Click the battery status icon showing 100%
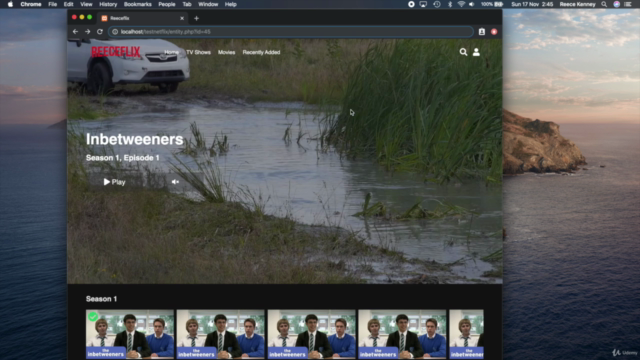Image resolution: width=640 pixels, height=360 pixels. 492,4
